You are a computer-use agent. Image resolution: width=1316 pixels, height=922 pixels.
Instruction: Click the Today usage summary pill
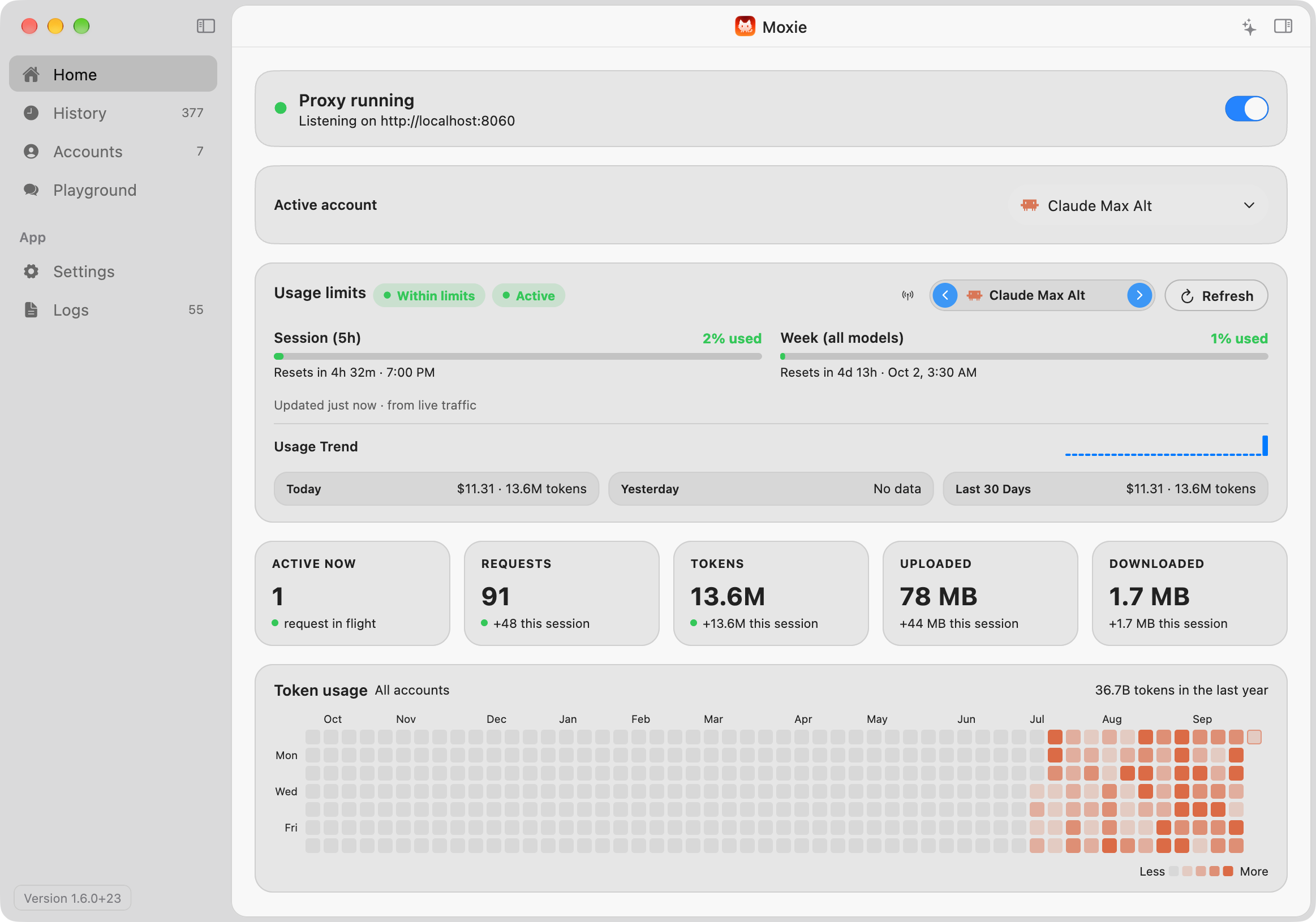pos(436,489)
